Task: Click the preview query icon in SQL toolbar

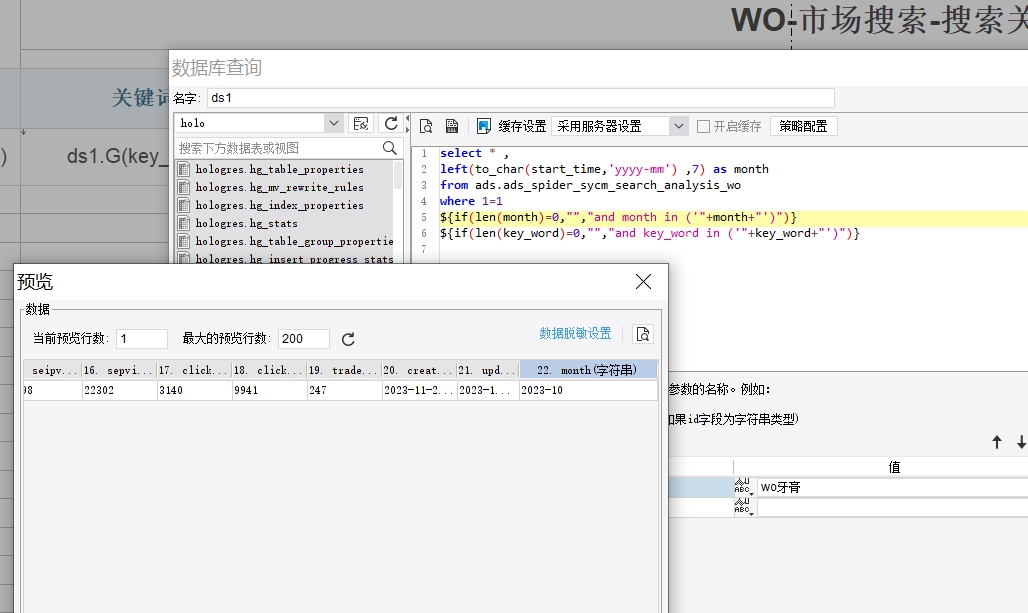Action: coord(426,126)
